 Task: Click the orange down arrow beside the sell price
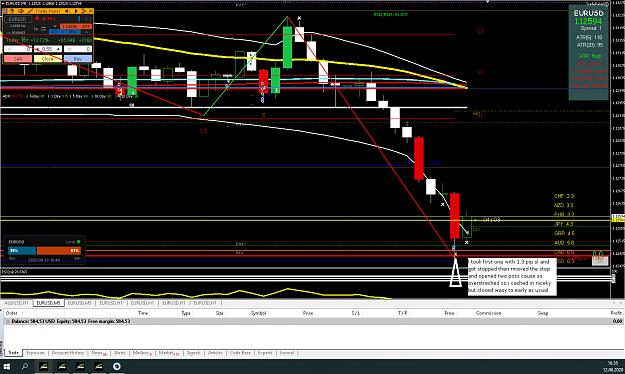click(55, 26)
